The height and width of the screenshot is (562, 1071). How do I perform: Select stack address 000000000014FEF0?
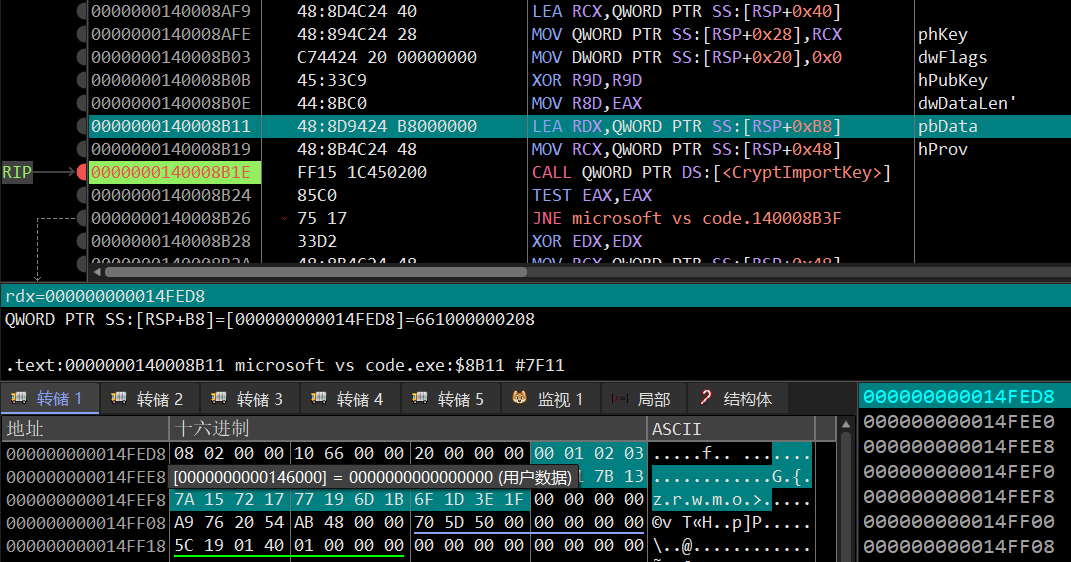[x=958, y=472]
